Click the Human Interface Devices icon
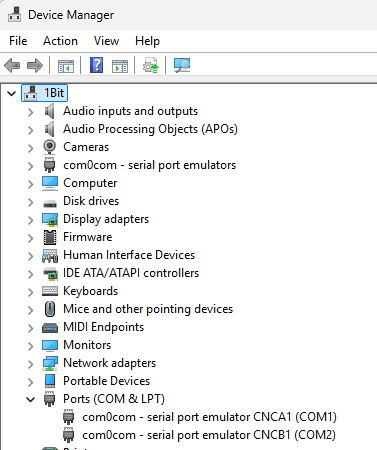 coord(50,256)
